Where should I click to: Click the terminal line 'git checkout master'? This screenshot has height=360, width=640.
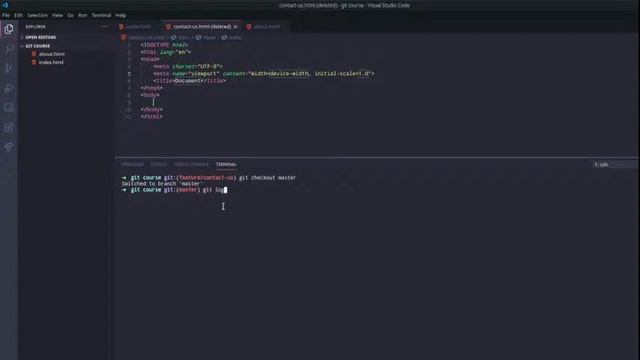(209, 178)
